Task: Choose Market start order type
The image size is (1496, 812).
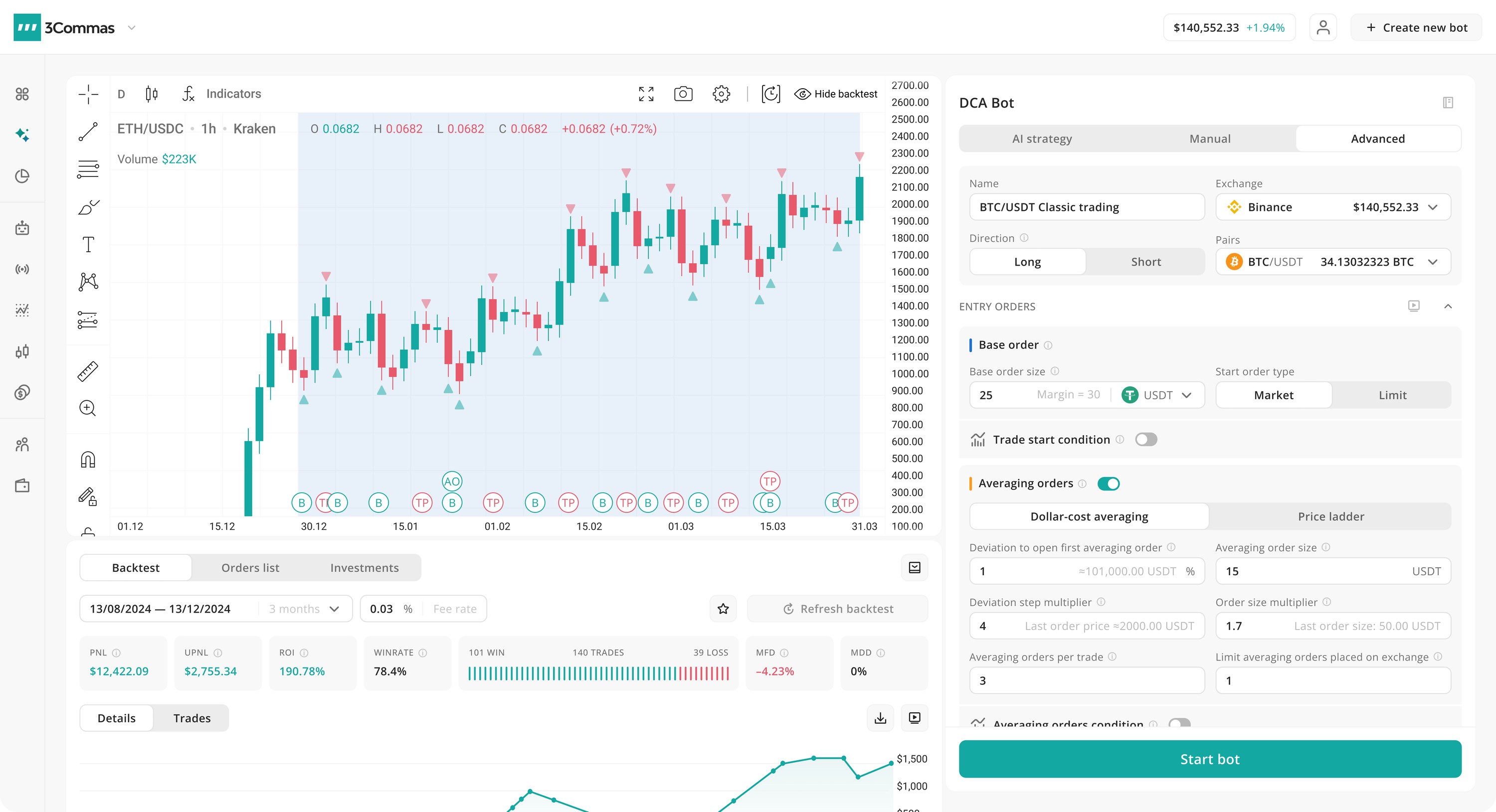Action: [x=1274, y=395]
